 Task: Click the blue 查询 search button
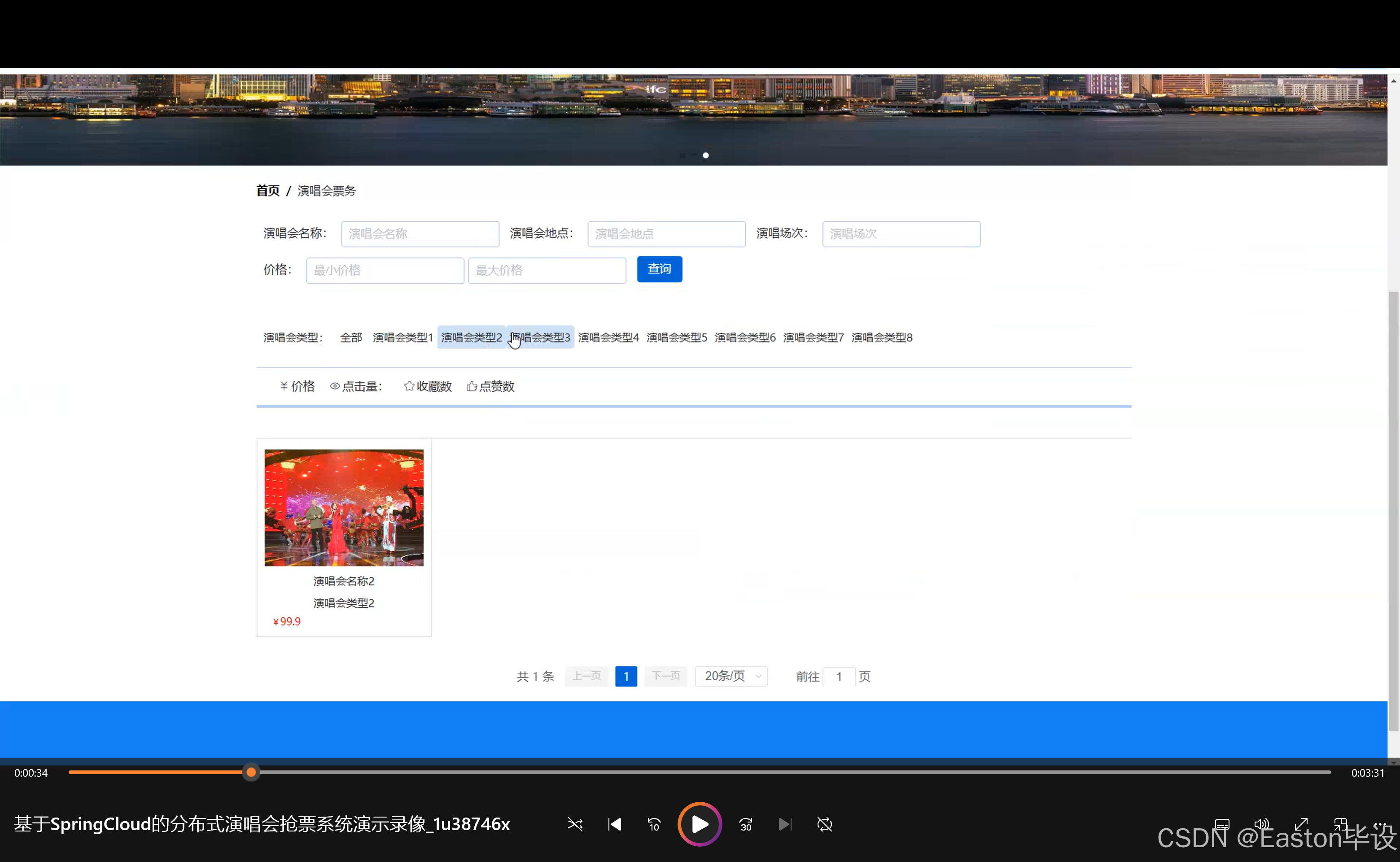point(659,269)
